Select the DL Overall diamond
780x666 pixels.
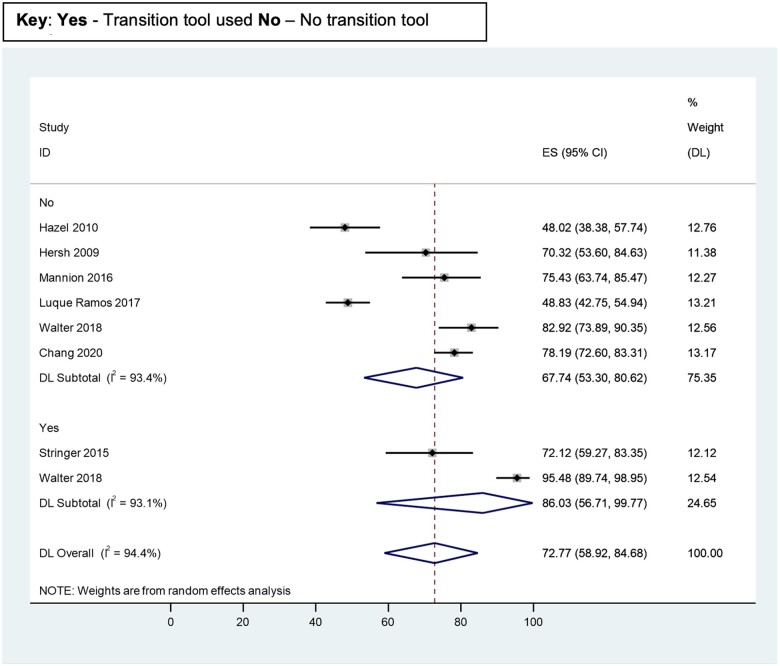click(x=432, y=552)
